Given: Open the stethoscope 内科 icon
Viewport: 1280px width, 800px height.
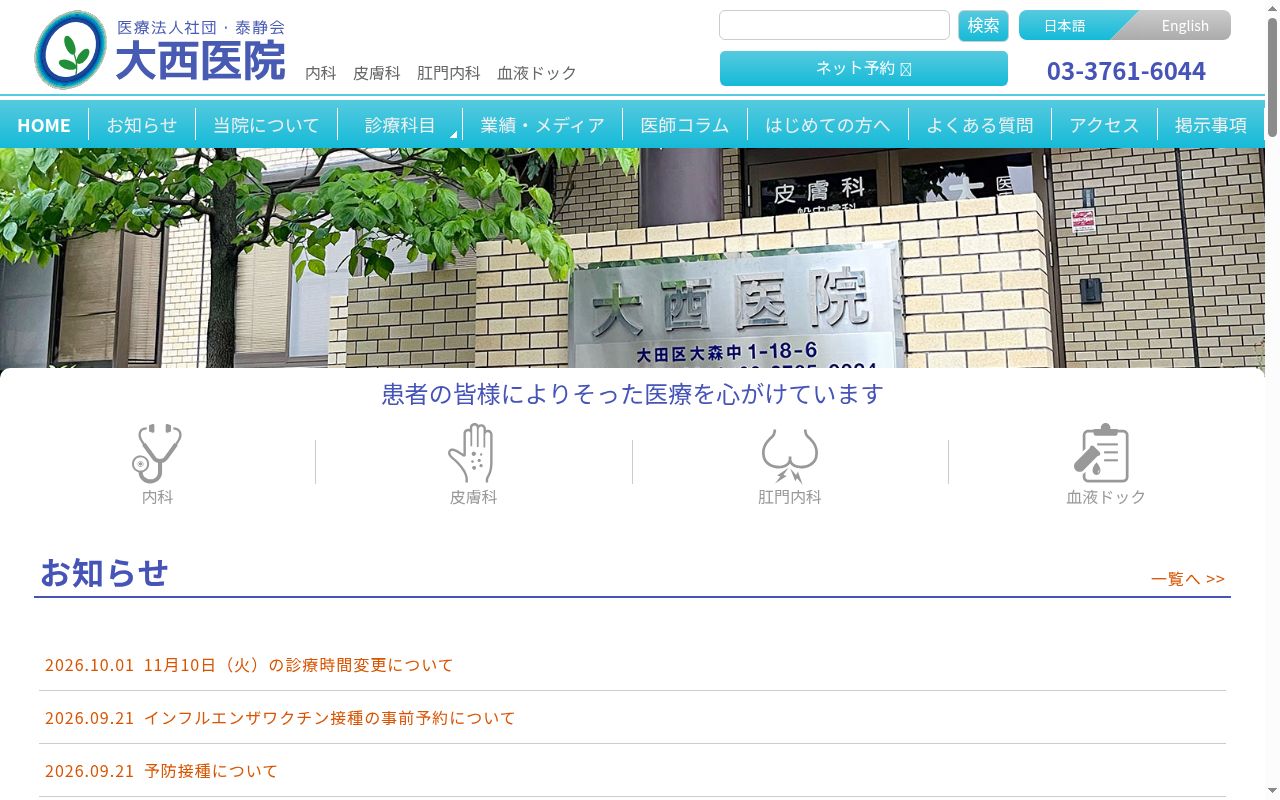Looking at the screenshot, I should pyautogui.click(x=157, y=453).
